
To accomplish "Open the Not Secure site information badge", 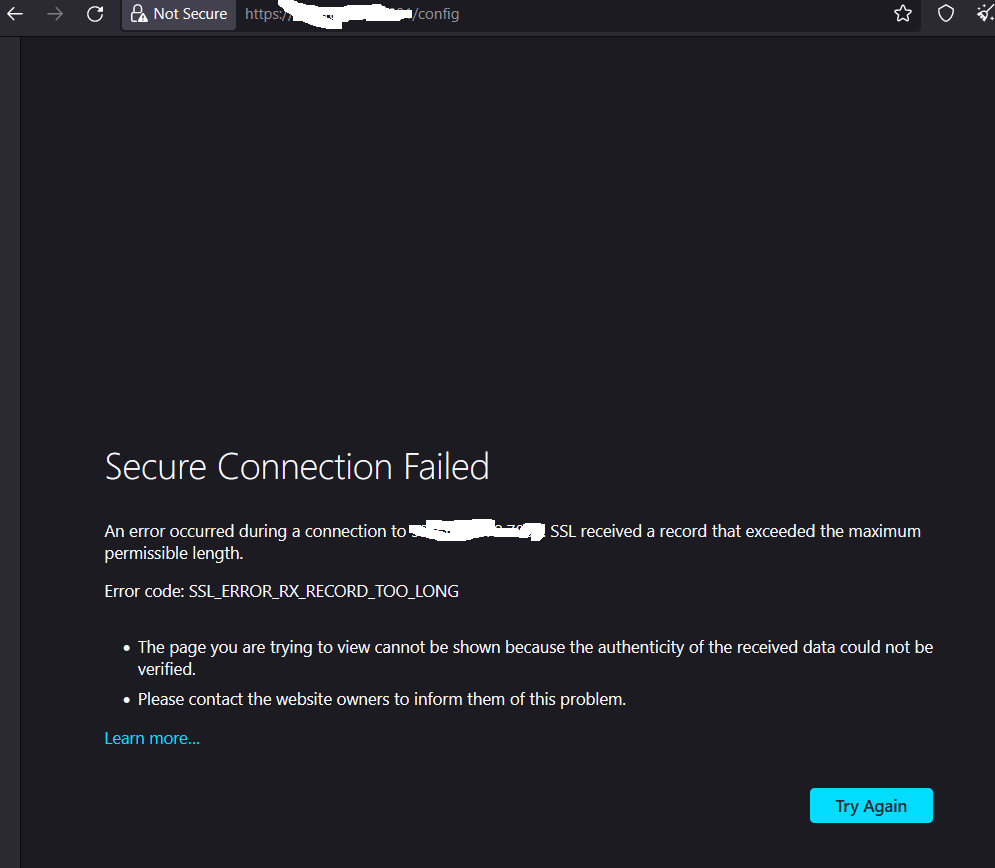I will pos(178,14).
